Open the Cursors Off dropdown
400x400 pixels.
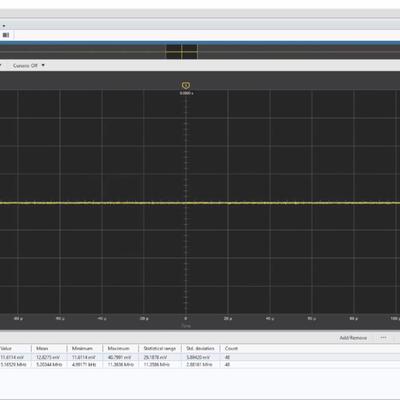click(x=29, y=66)
